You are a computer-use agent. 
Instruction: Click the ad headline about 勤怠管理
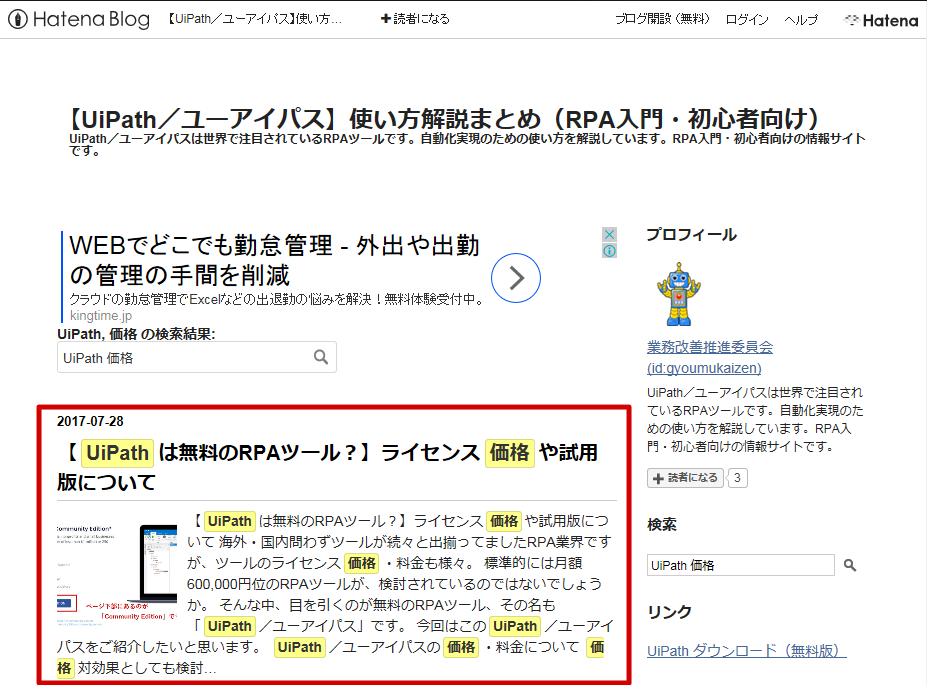click(x=274, y=260)
